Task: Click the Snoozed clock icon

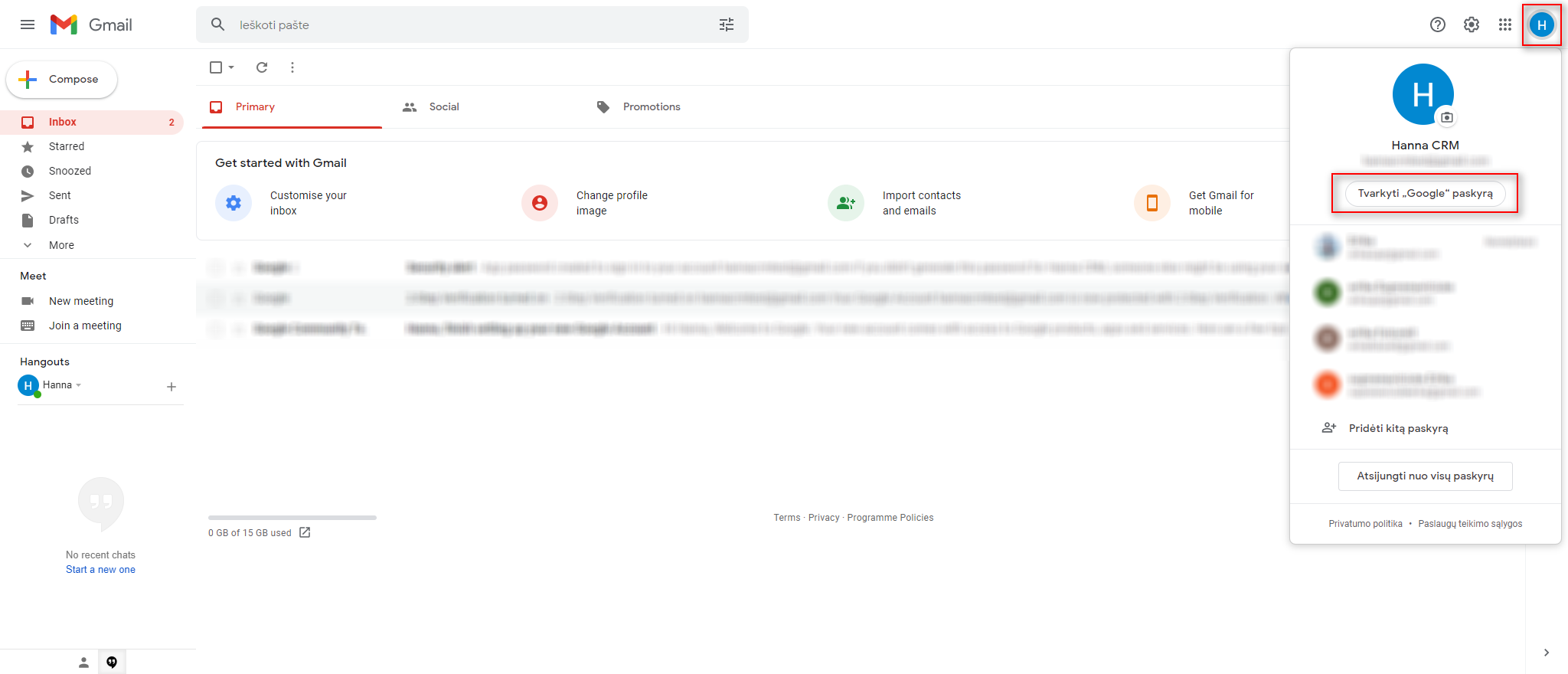Action: pos(28,171)
